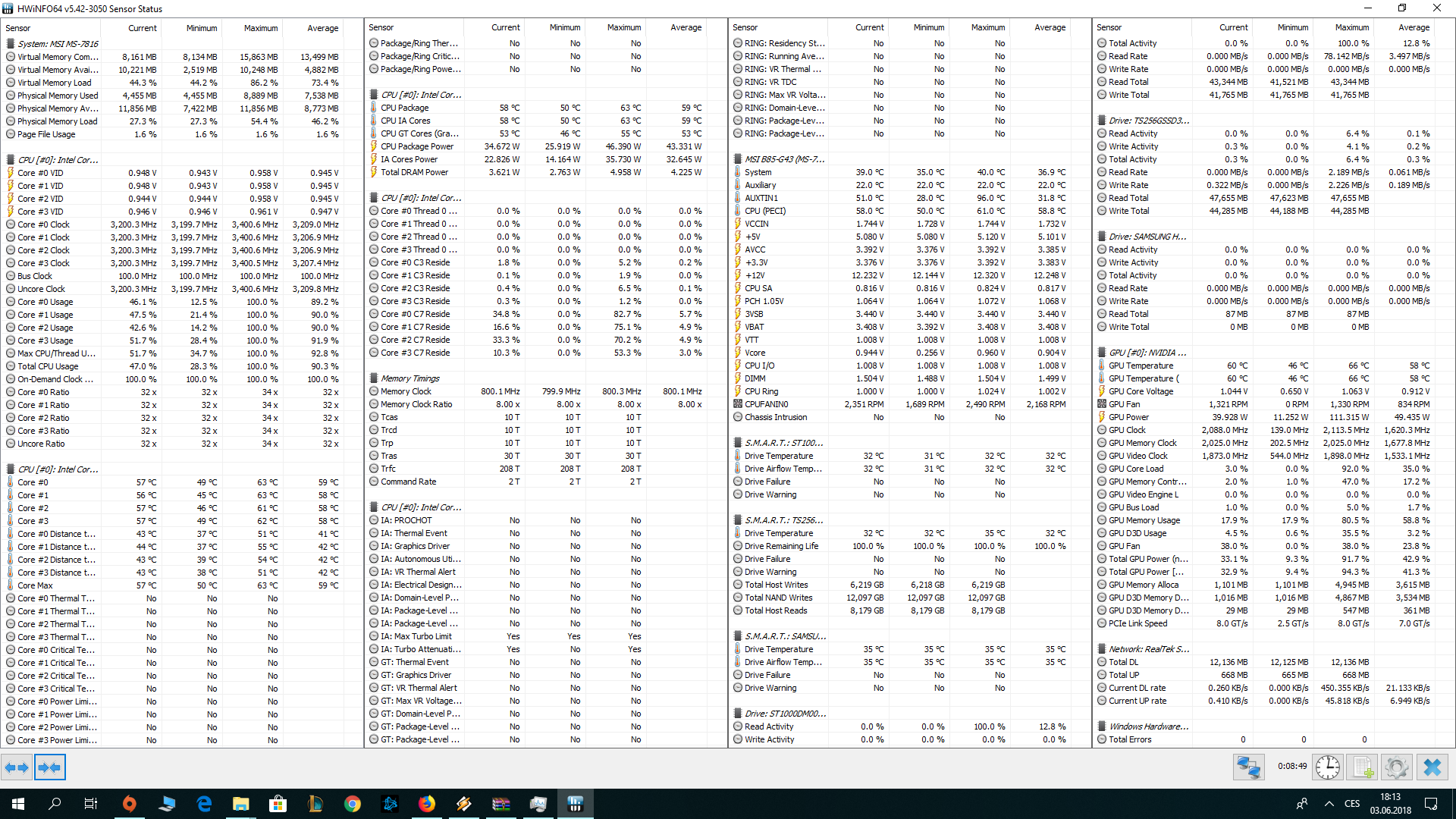Open Origin from the taskbar
1456x819 pixels.
tap(130, 804)
